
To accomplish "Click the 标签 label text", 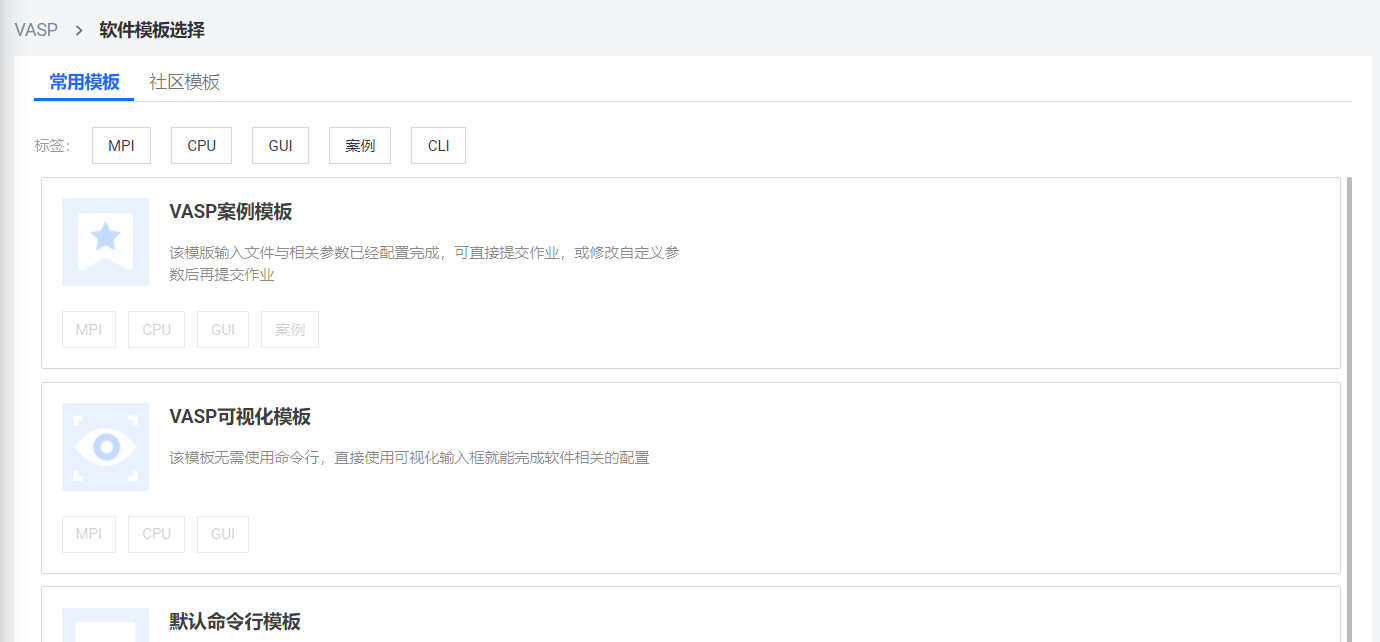I will 52,146.
